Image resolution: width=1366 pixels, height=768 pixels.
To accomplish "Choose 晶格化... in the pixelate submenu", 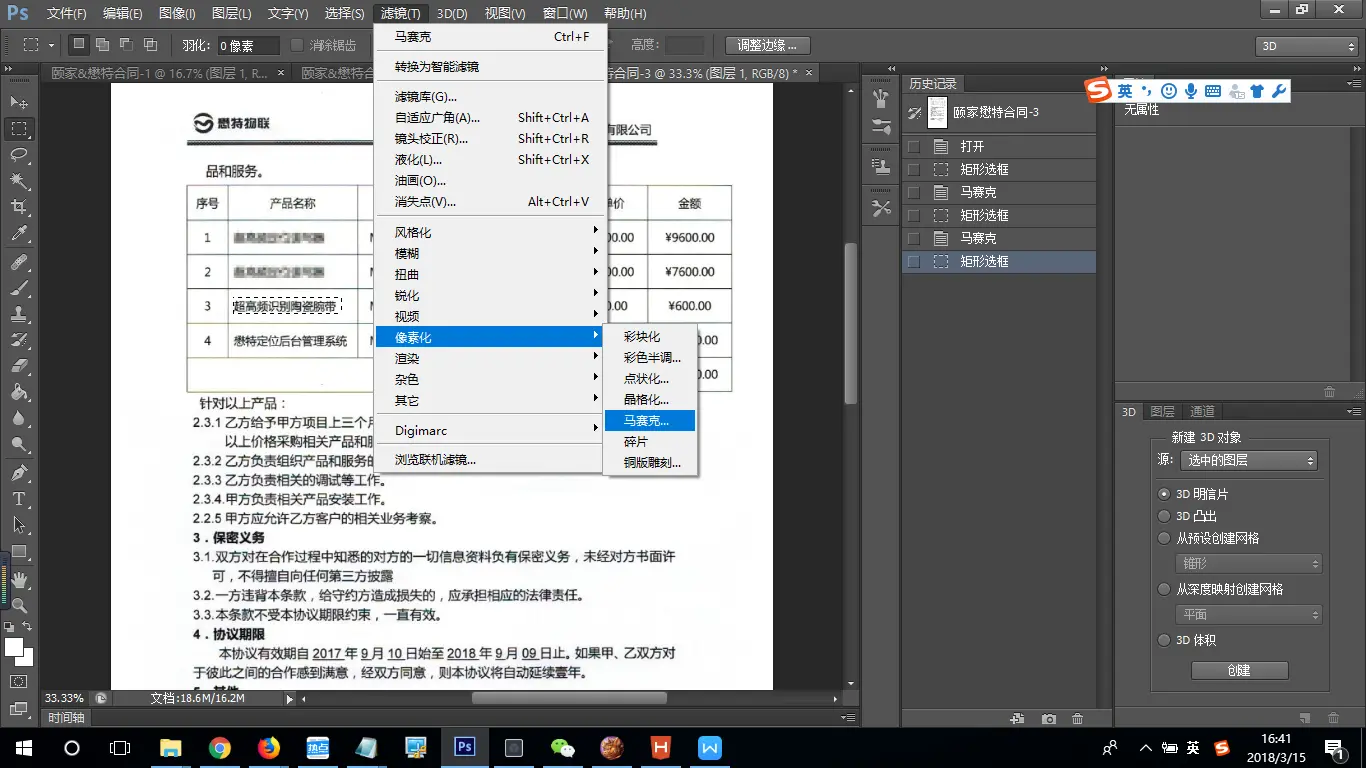I will [650, 400].
